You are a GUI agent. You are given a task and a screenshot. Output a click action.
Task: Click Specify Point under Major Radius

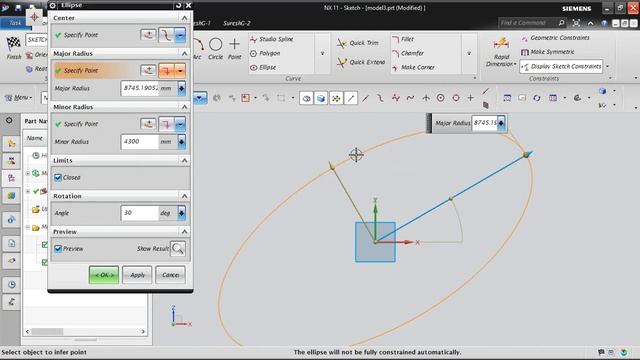[x=81, y=71]
